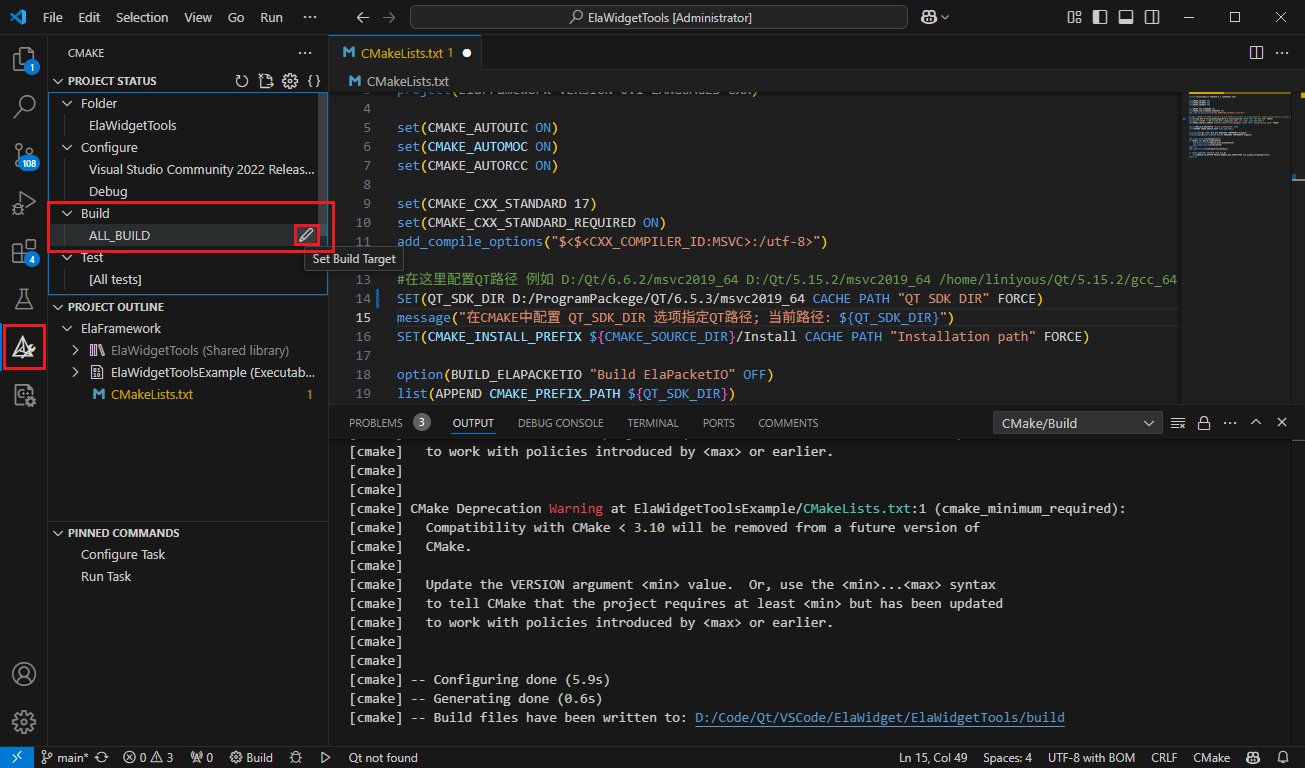Open the Run and Debug view
Image resolution: width=1305 pixels, height=768 pixels.
pos(23,204)
